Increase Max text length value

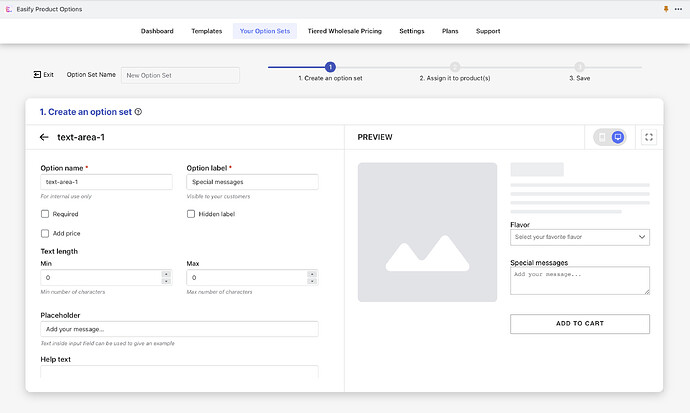[312, 274]
